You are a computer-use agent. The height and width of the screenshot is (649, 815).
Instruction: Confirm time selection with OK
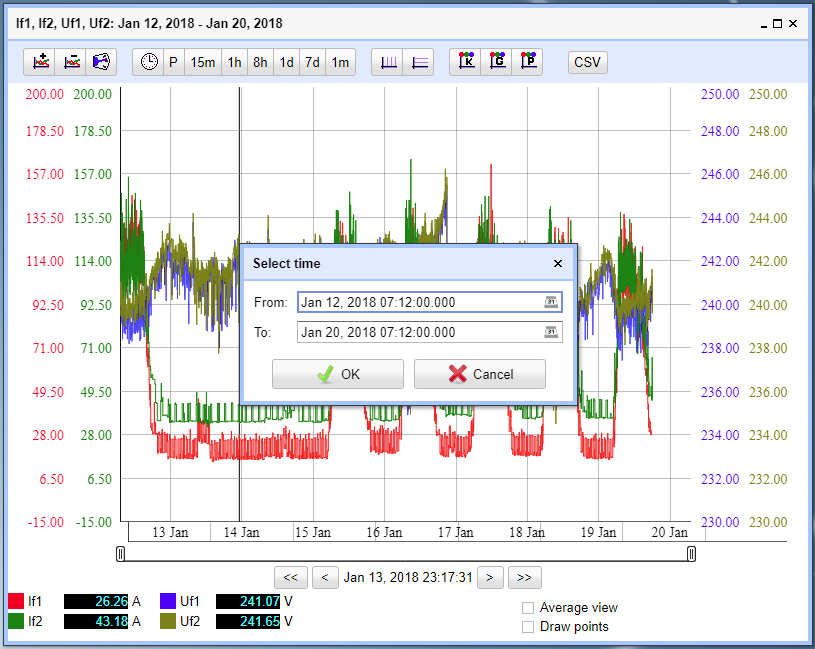338,374
